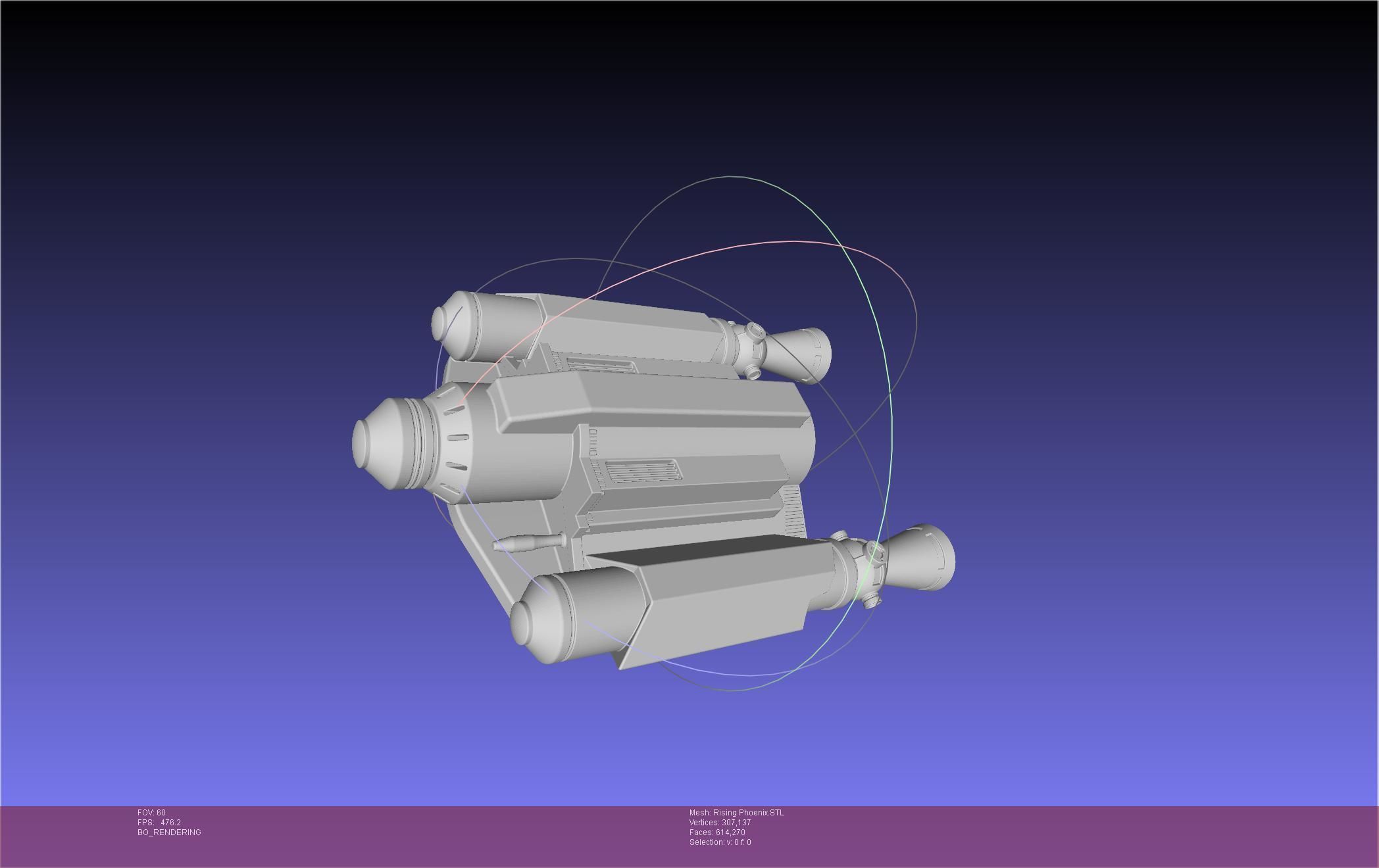Viewport: 1379px width, 868px height.
Task: Click the upper right engine nozzle of the model
Action: coord(798,355)
